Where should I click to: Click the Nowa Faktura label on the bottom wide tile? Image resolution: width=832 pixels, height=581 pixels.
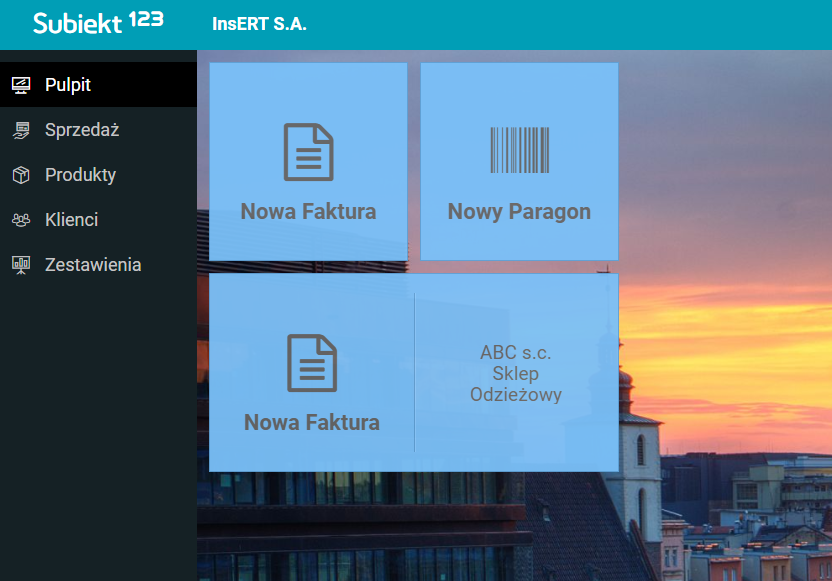click(x=312, y=422)
